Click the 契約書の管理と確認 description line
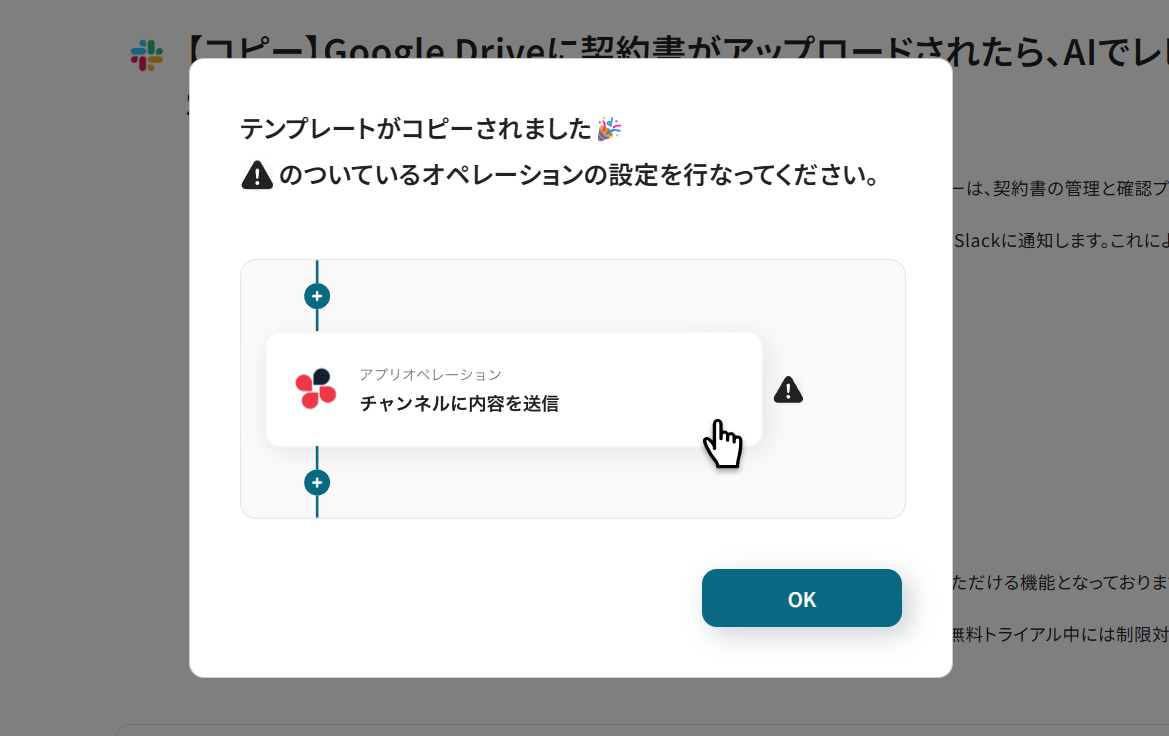Image resolution: width=1169 pixels, height=736 pixels. (1061, 189)
